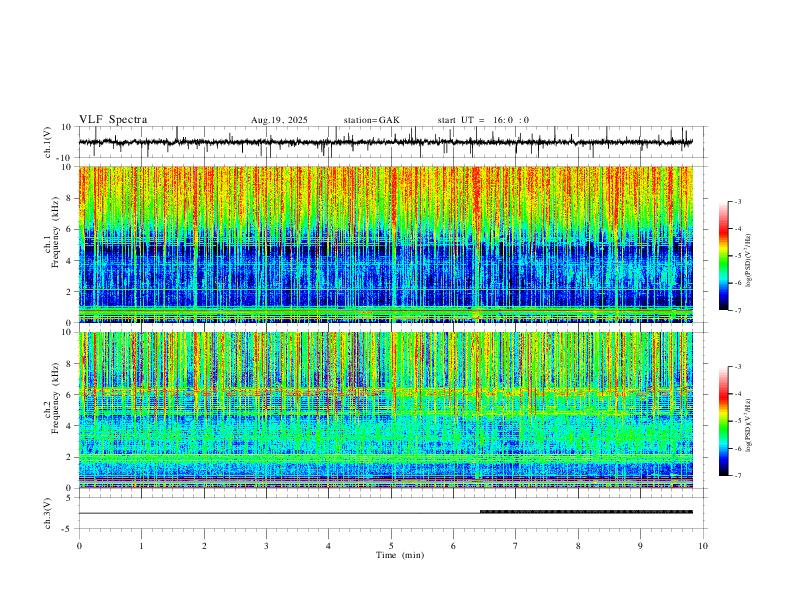Click the ch.1 spectrogram panel
Viewport: 792px width, 612px height.
[x=386, y=244]
